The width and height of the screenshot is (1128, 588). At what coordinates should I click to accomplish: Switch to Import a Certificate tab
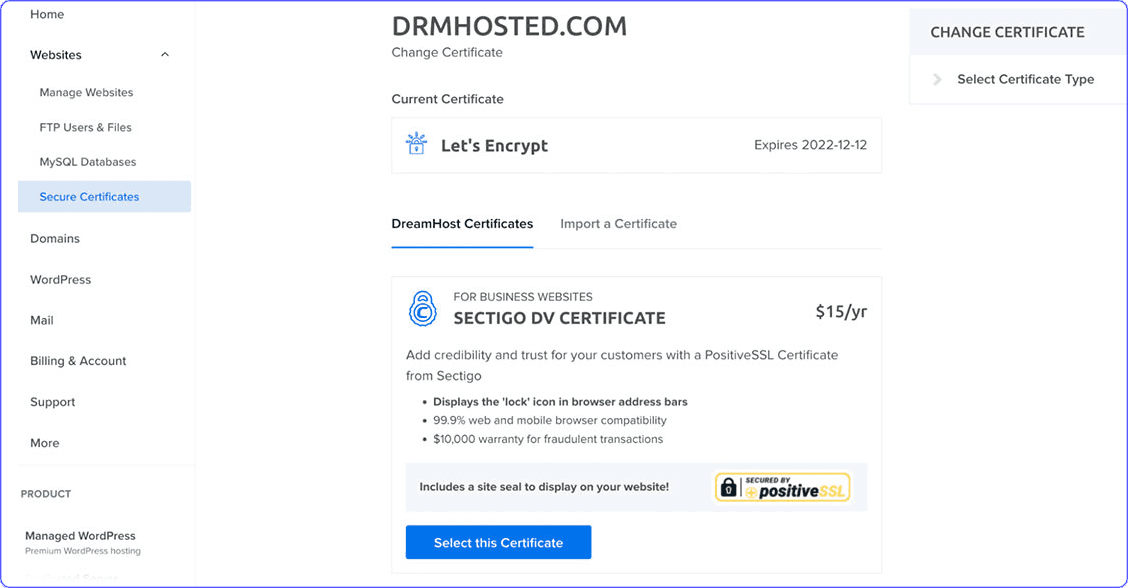pos(619,224)
